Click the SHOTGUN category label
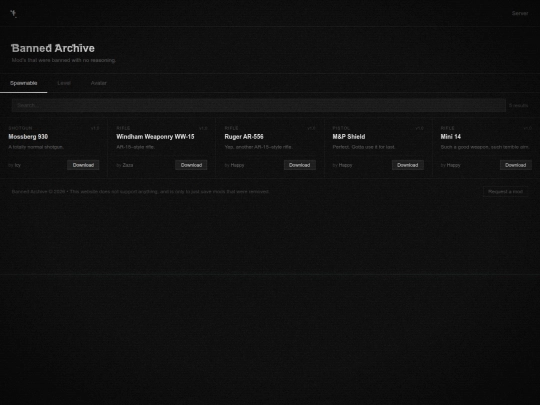 click(x=20, y=128)
